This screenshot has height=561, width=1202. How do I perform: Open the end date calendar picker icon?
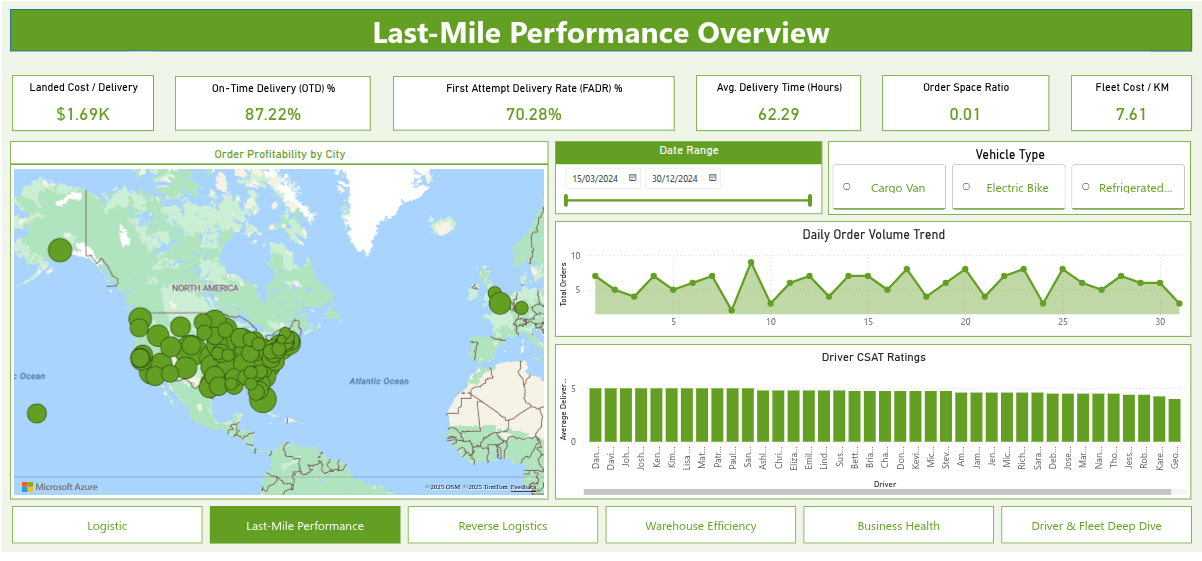712,179
